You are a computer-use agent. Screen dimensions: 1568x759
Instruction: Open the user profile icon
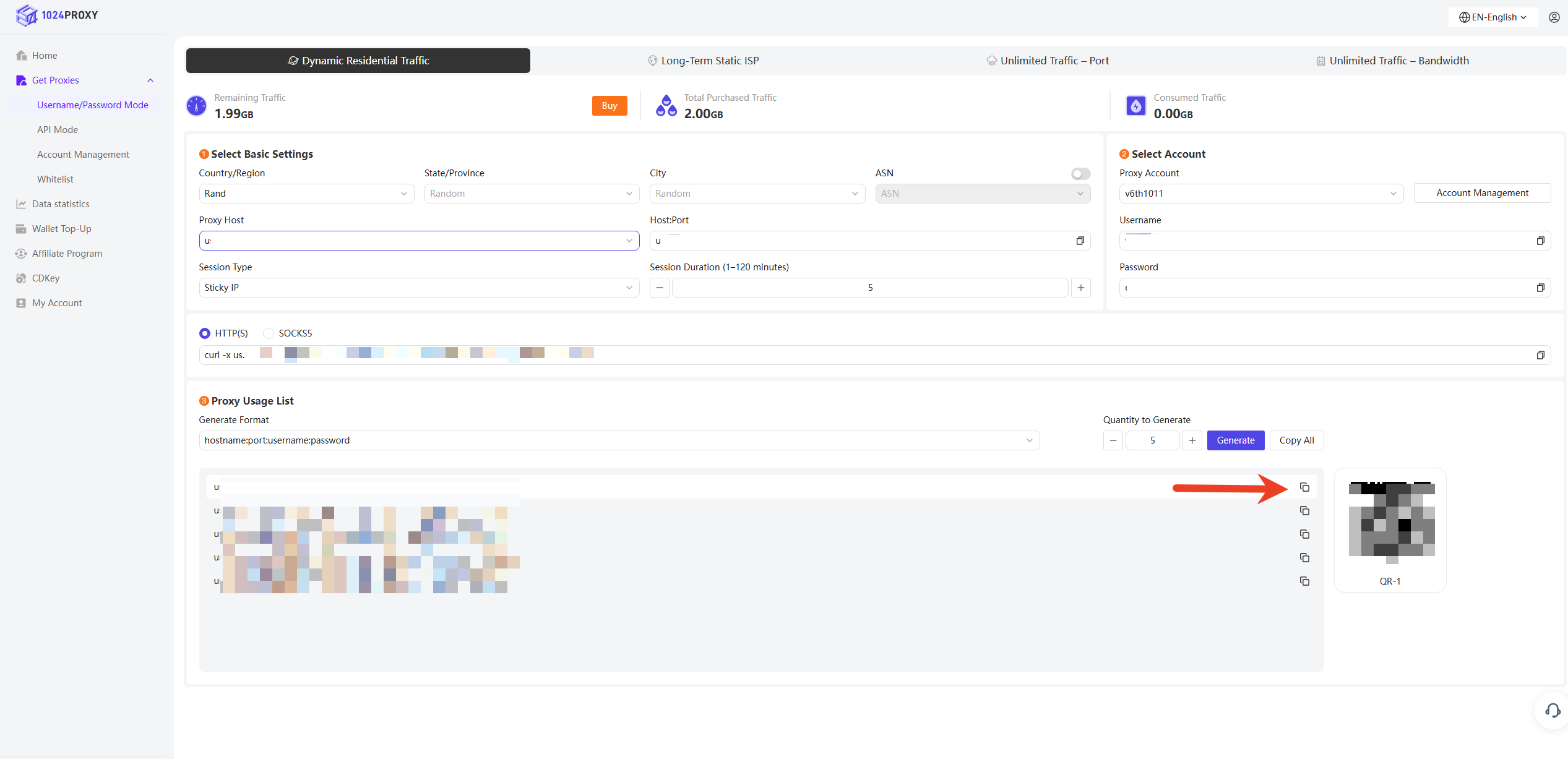(1554, 17)
